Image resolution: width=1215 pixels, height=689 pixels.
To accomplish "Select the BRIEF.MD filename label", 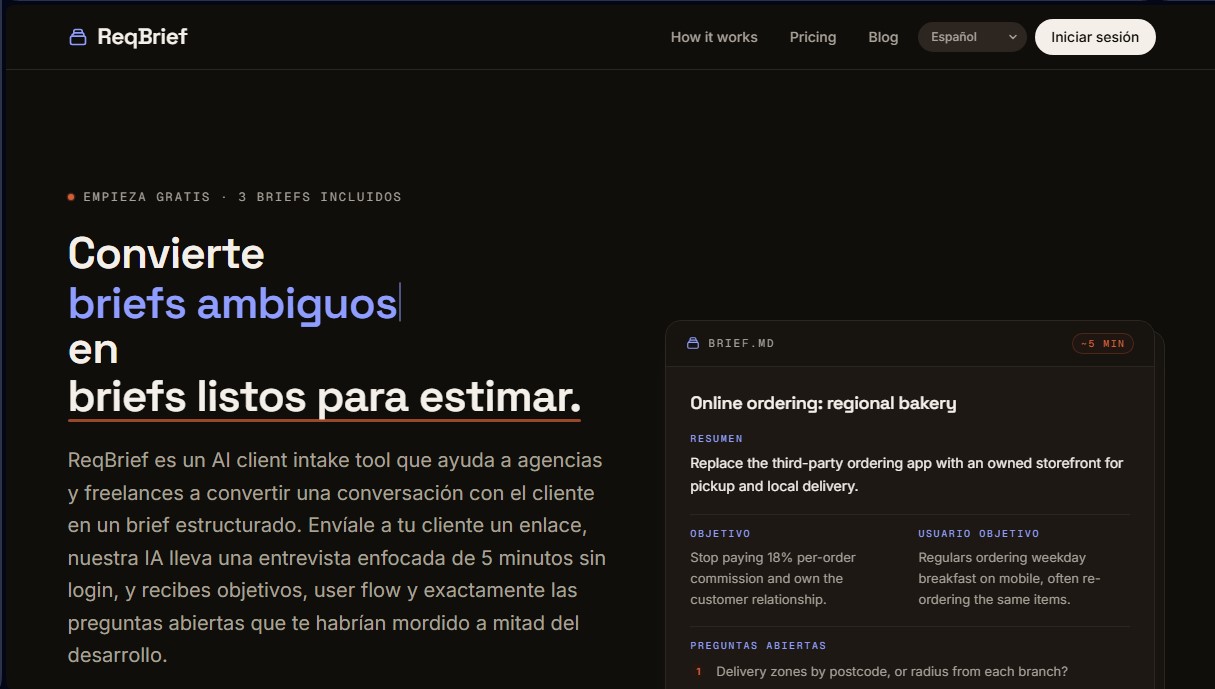I will coord(741,343).
